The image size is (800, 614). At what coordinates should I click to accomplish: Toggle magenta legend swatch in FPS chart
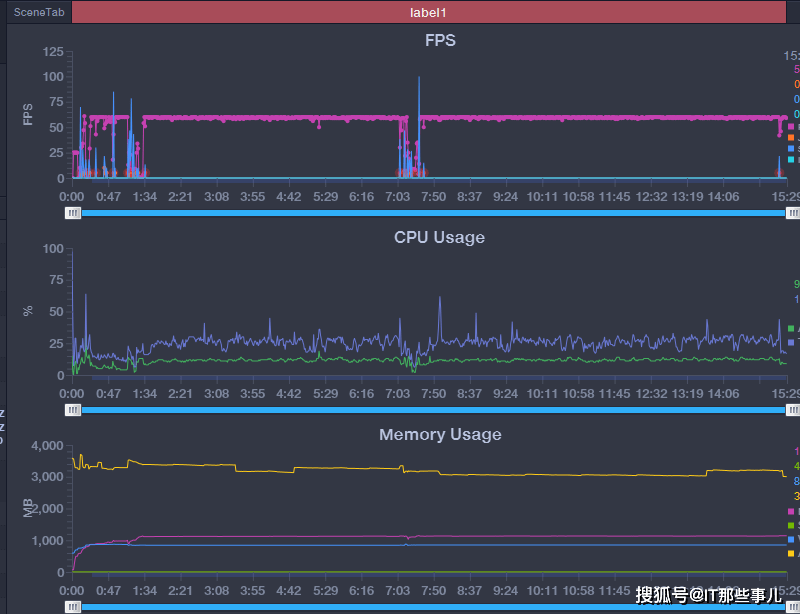click(x=791, y=127)
